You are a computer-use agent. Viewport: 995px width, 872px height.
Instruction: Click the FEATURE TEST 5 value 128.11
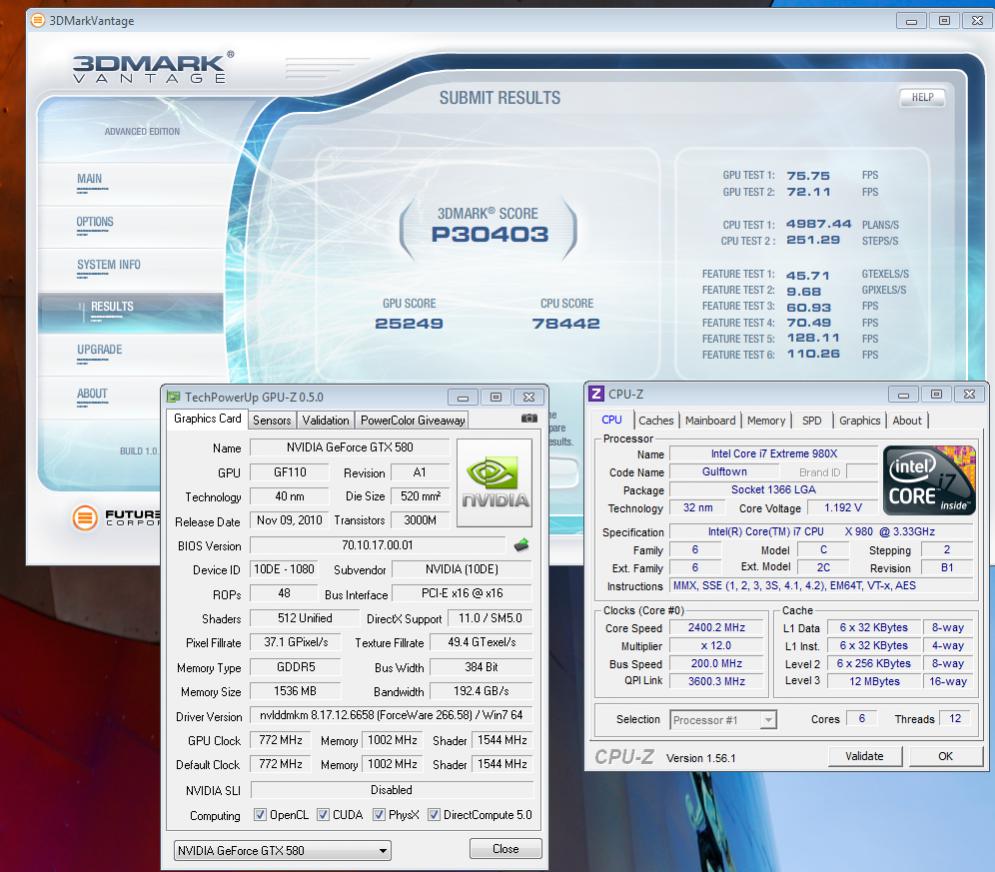(x=813, y=338)
